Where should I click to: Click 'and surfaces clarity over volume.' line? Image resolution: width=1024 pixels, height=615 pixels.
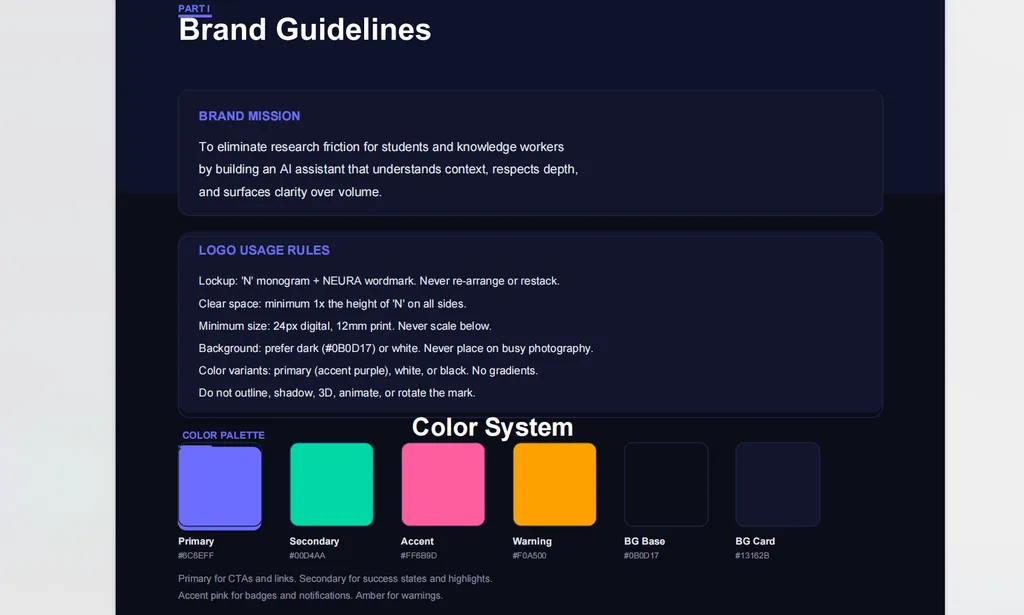click(x=290, y=192)
